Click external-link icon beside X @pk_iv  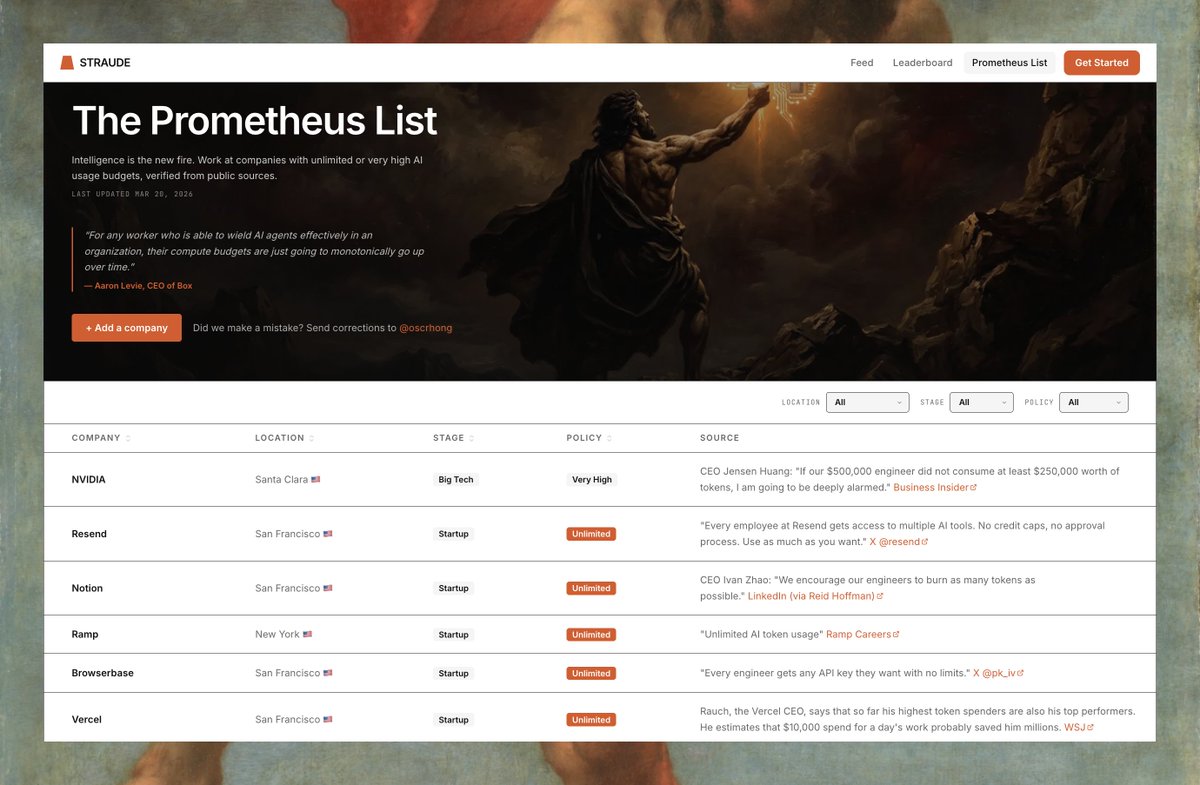tap(1021, 674)
